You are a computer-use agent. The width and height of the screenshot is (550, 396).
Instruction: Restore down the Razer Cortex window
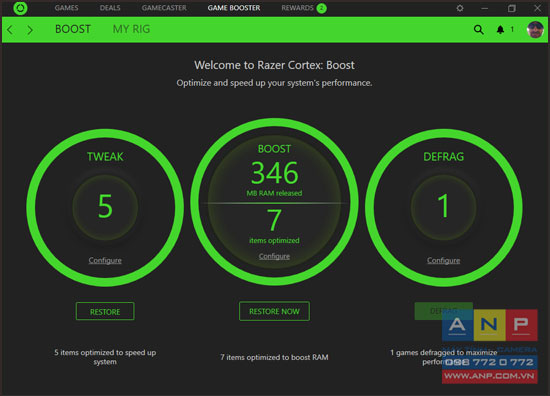coord(511,8)
